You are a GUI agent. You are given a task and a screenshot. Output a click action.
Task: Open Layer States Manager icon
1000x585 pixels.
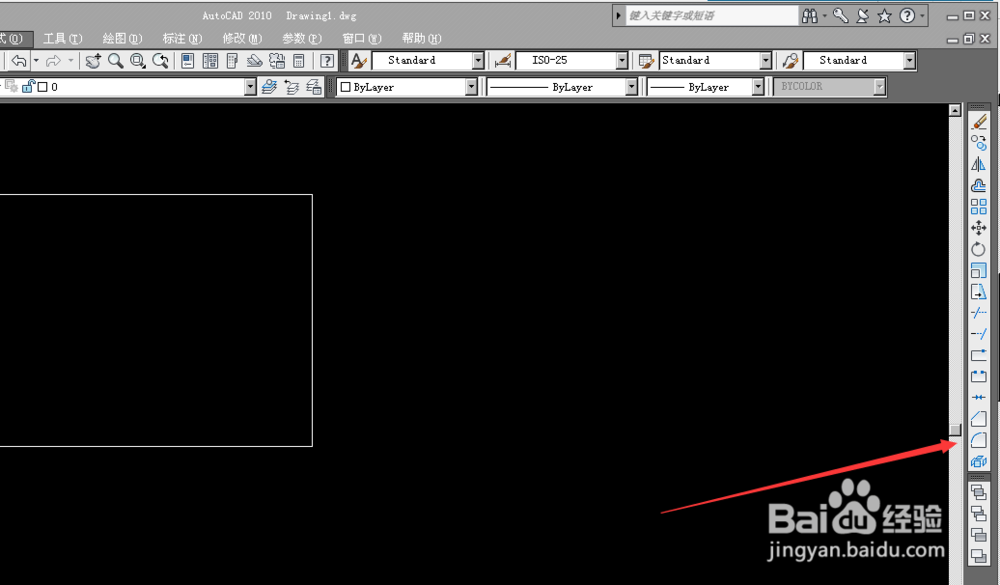tap(314, 87)
